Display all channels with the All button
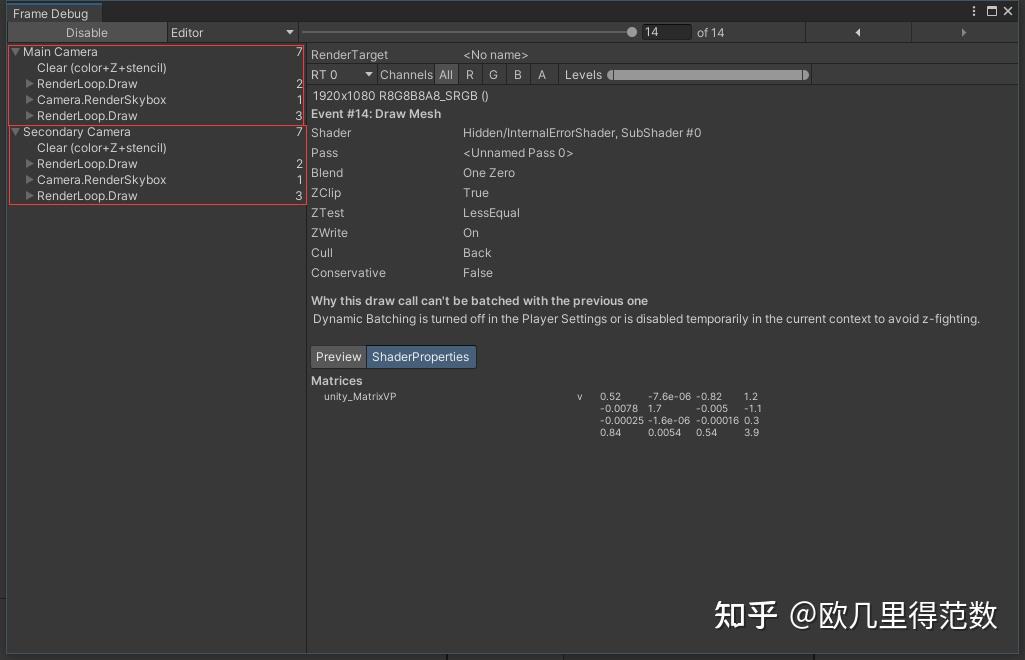 pyautogui.click(x=446, y=74)
